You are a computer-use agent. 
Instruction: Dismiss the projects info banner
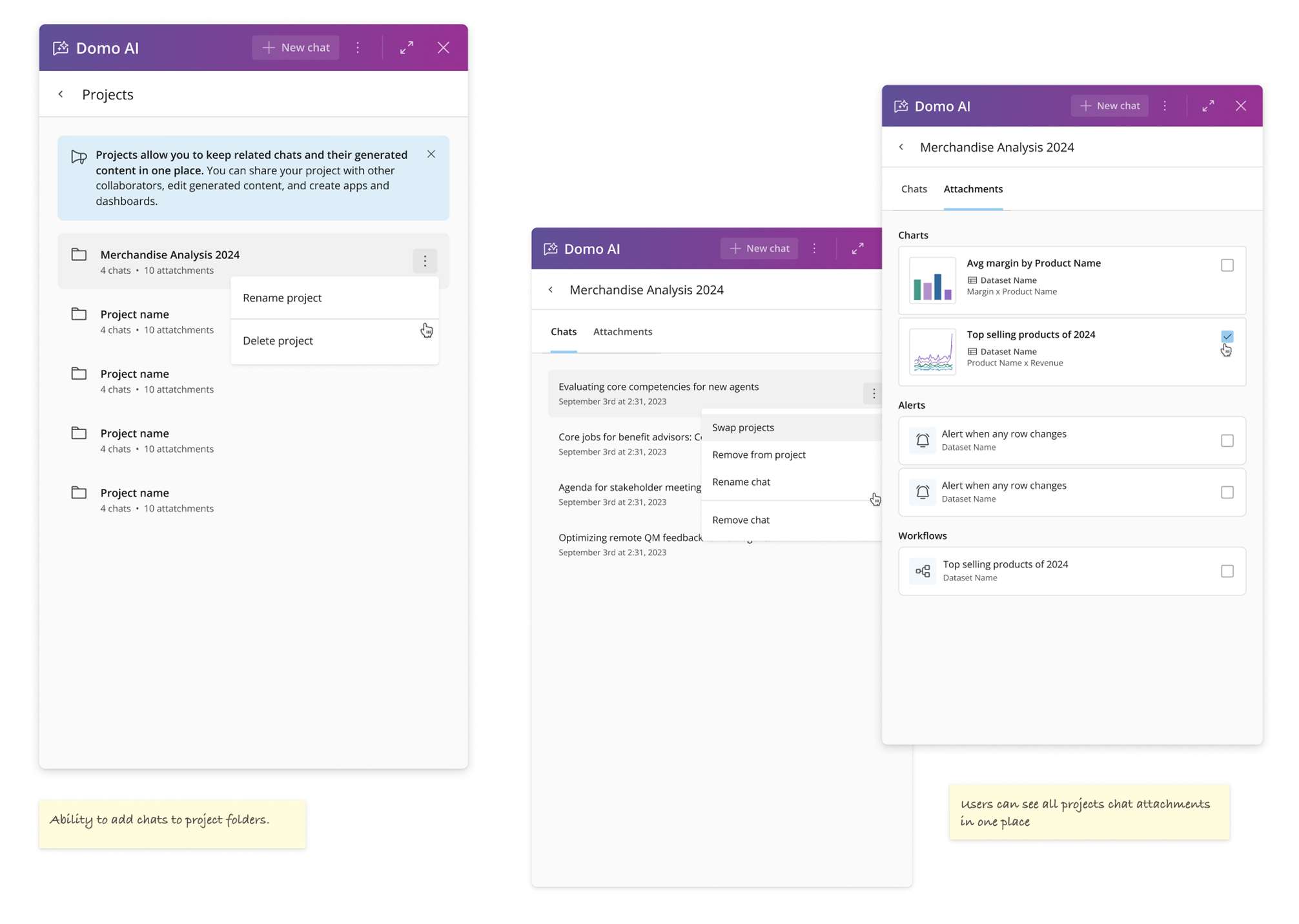pyautogui.click(x=431, y=154)
